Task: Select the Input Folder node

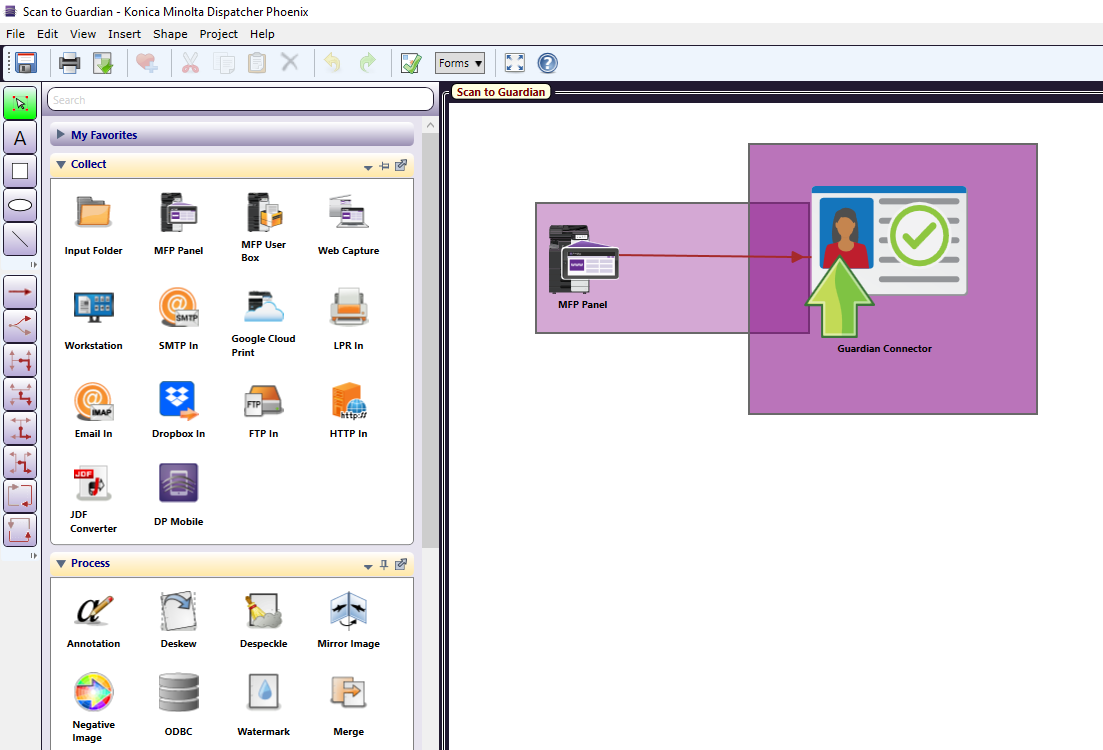Action: coord(94,225)
